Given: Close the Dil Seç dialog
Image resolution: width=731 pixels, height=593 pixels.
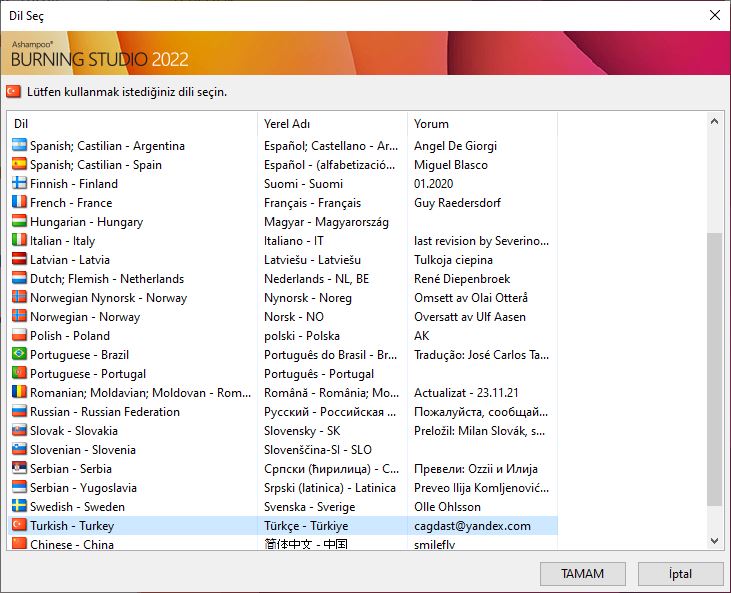Looking at the screenshot, I should coord(715,15).
